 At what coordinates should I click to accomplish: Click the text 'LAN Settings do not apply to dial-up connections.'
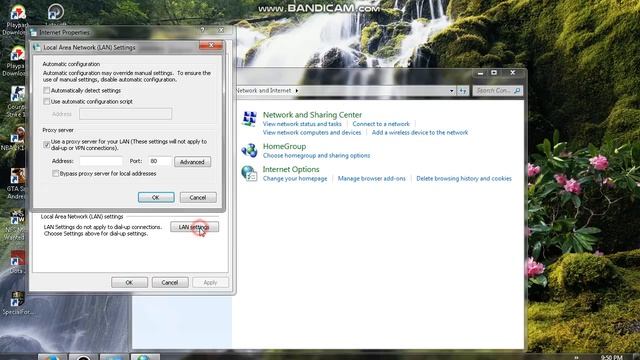coord(102,227)
